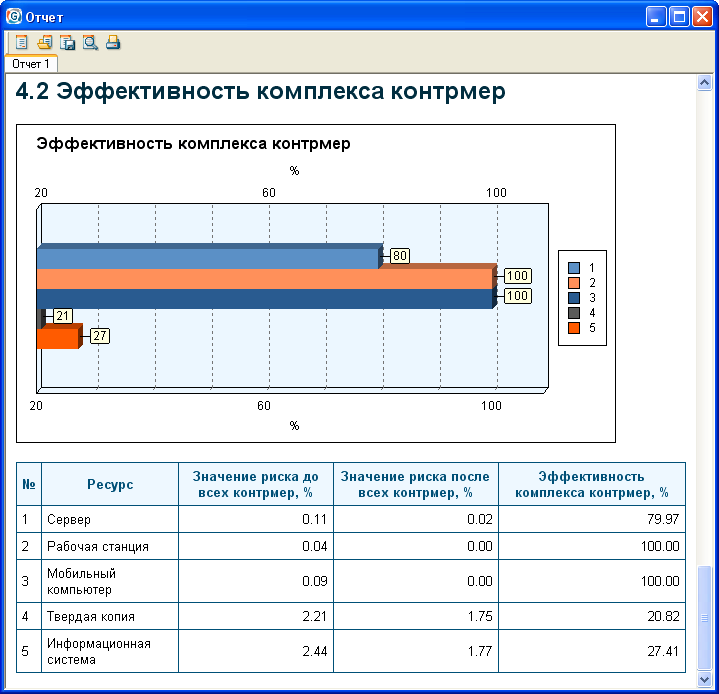
Task: Click header Значение риска после всех контрмер
Action: tap(416, 484)
